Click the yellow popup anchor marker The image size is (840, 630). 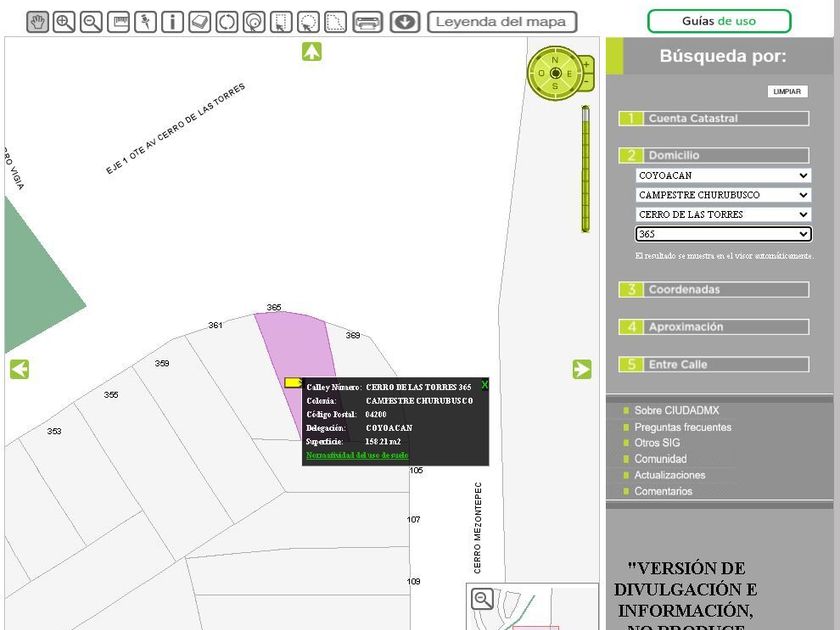293,382
